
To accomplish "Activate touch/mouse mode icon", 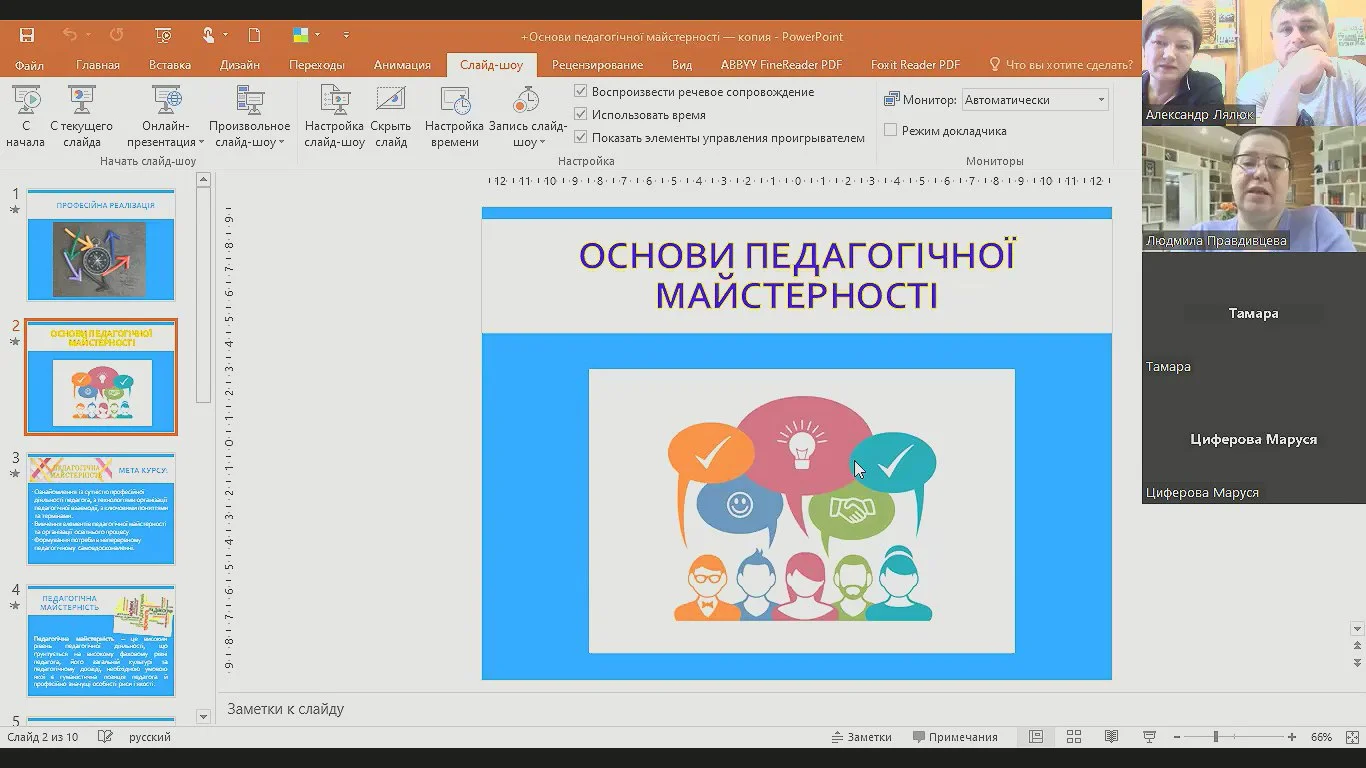I will pos(208,35).
